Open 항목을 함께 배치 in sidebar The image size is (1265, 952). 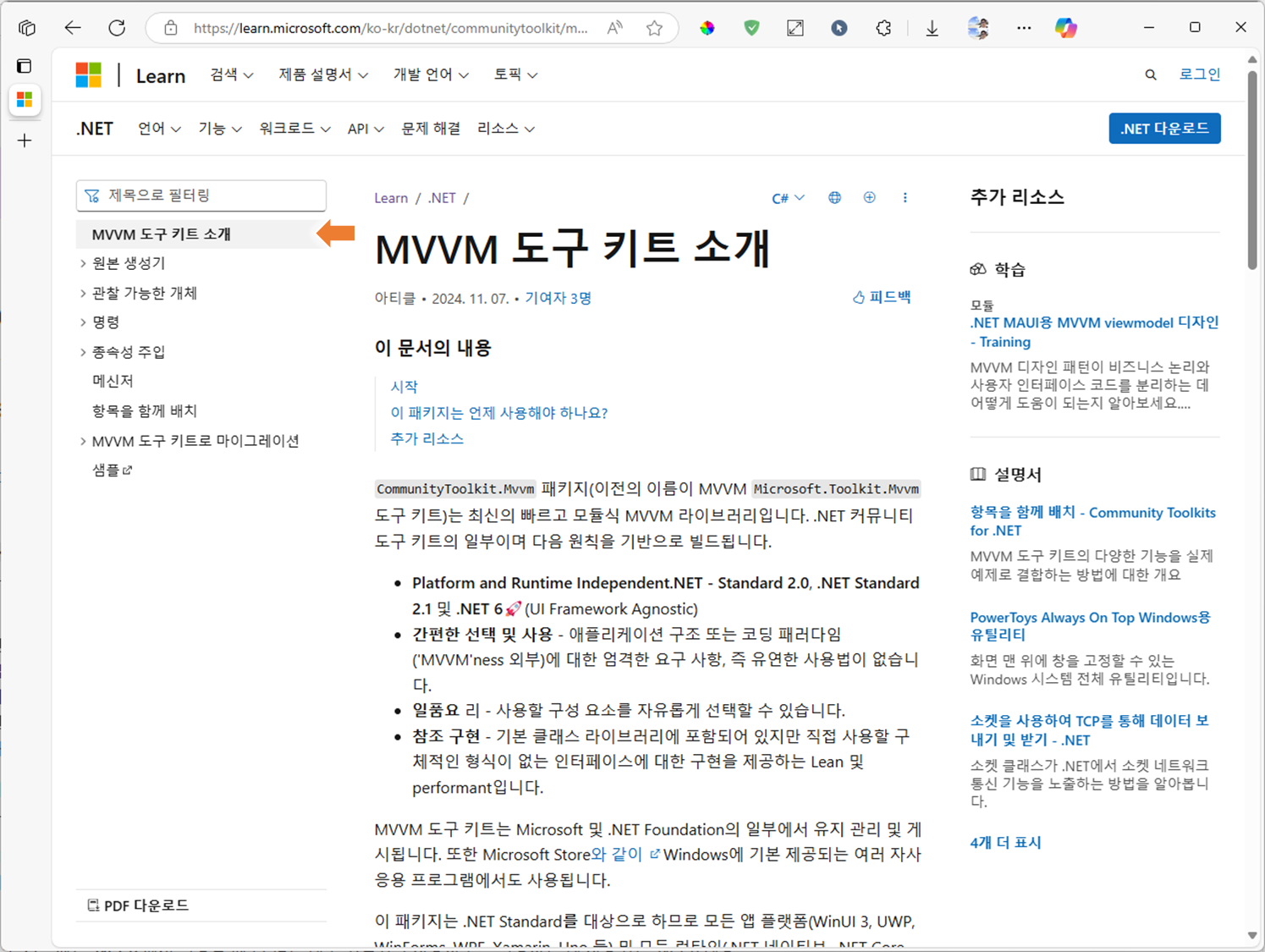click(145, 410)
